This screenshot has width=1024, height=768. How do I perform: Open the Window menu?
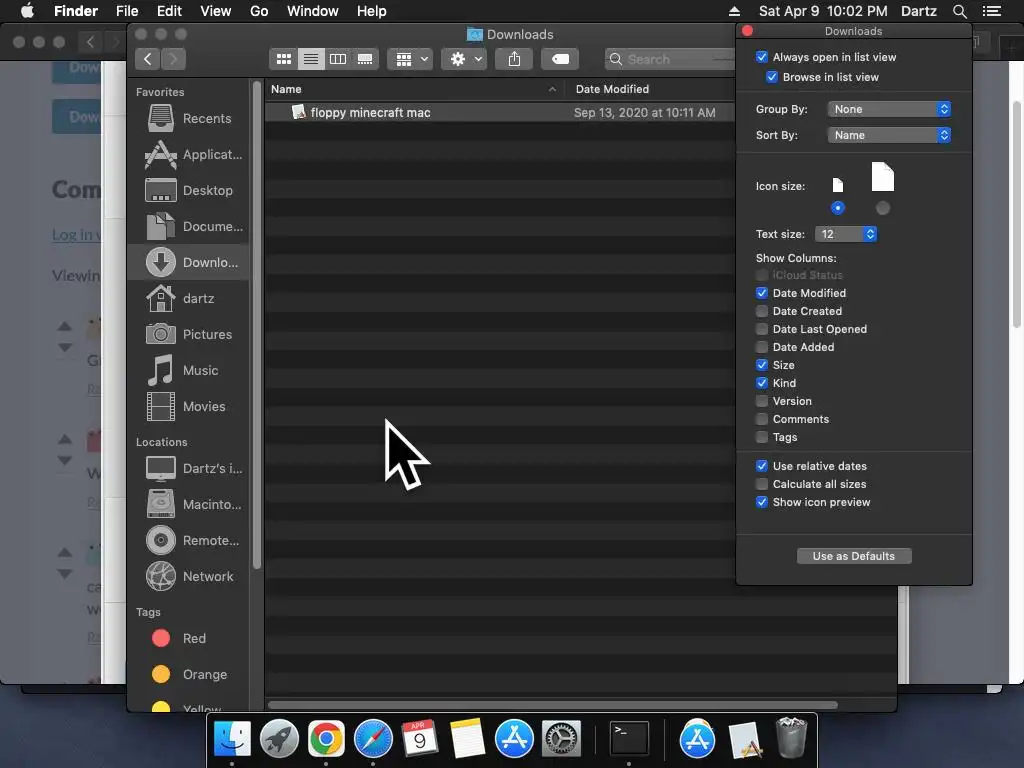coord(313,11)
